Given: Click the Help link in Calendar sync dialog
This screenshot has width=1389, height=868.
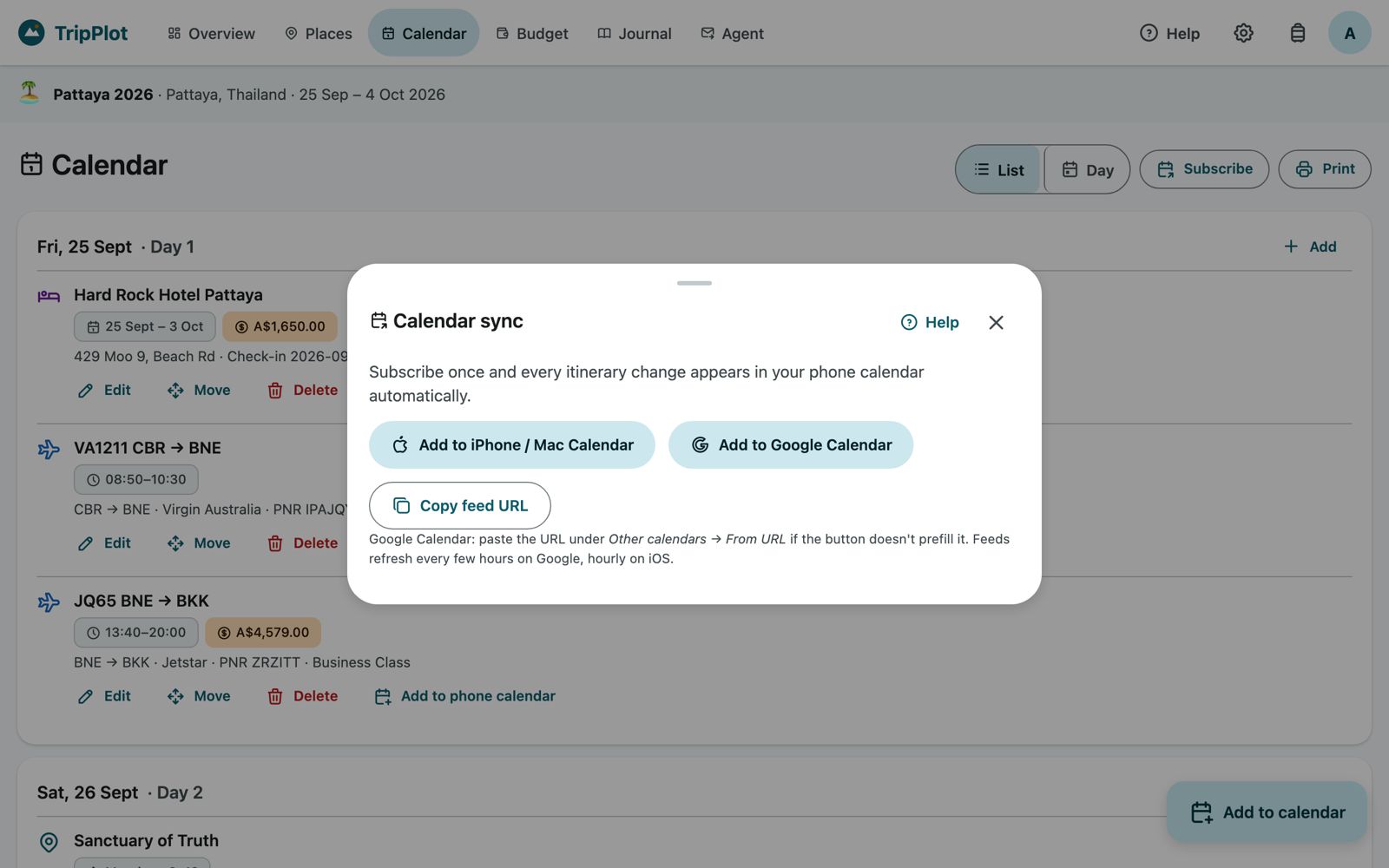Looking at the screenshot, I should coord(930,322).
